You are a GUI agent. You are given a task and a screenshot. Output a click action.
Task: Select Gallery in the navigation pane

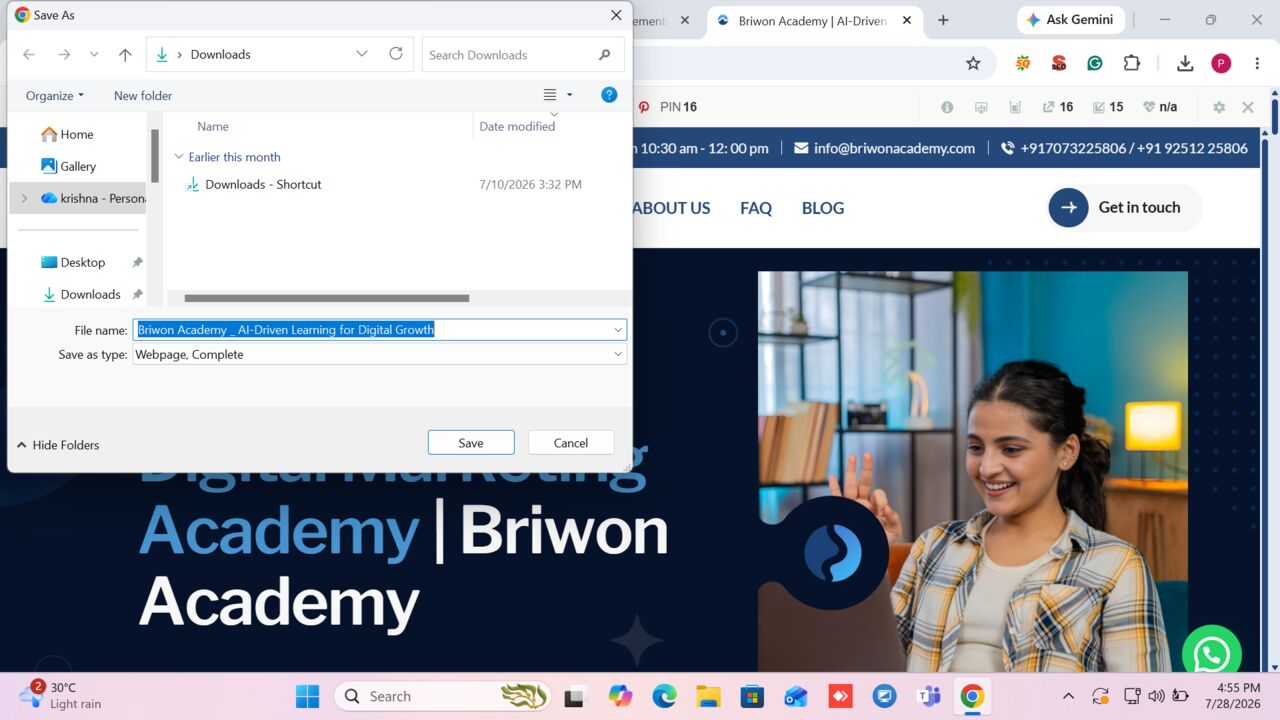pos(68,166)
